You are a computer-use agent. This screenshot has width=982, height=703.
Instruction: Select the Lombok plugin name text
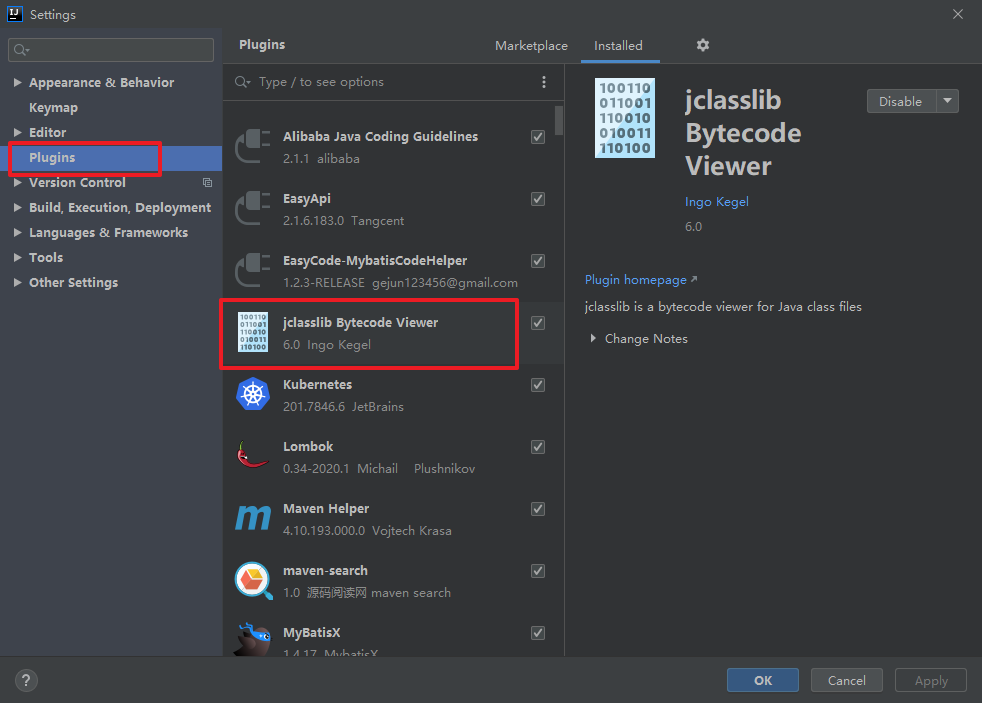tap(308, 446)
